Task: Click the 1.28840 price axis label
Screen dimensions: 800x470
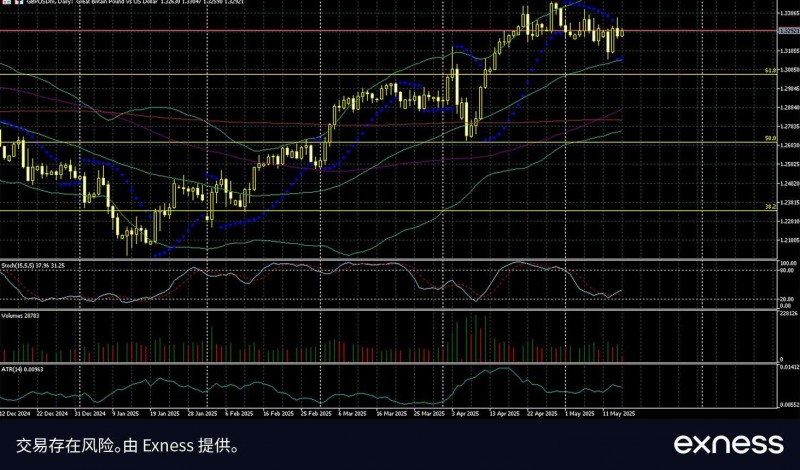Action: point(789,107)
